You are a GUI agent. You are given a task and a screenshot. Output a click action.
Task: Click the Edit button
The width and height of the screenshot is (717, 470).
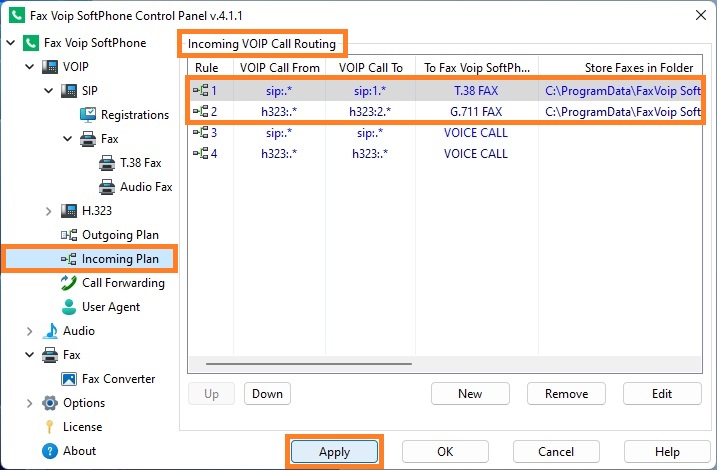pyautogui.click(x=662, y=394)
